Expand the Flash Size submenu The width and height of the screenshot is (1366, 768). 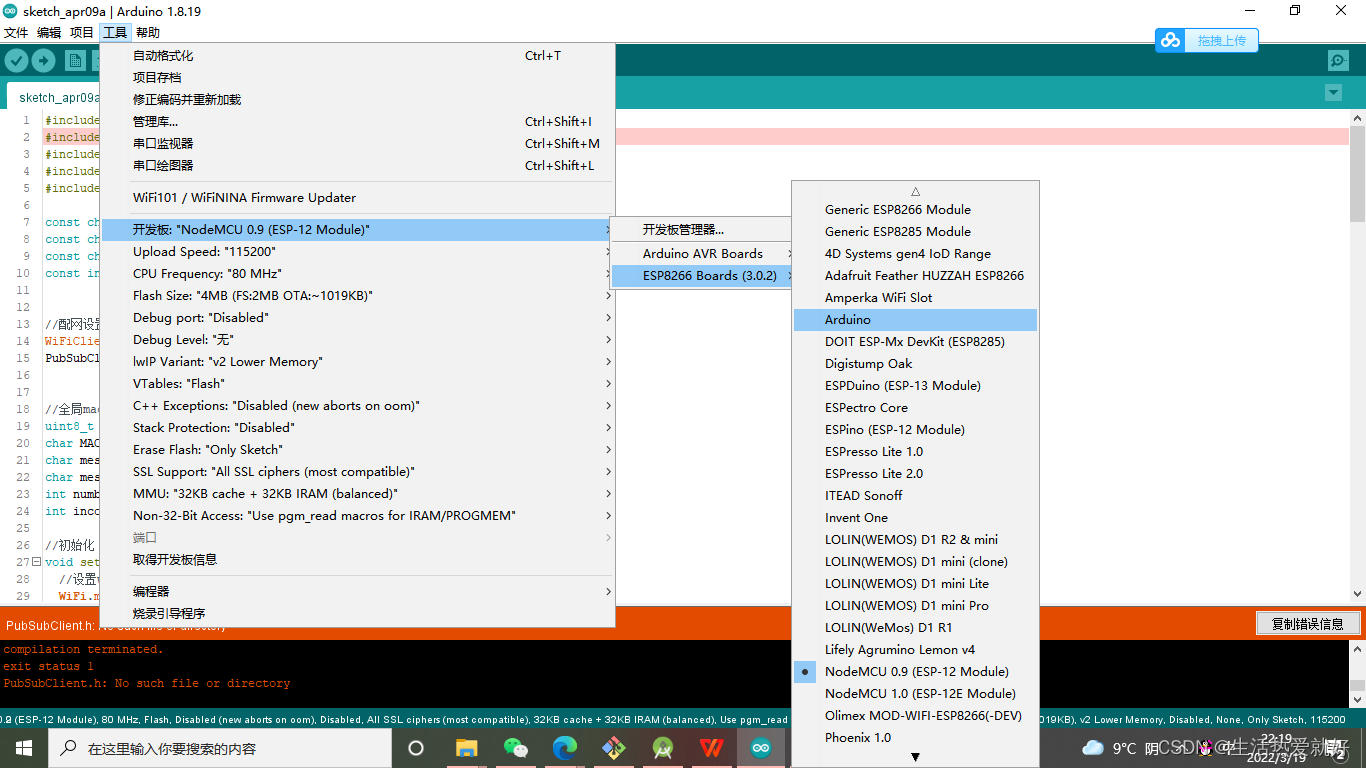357,295
